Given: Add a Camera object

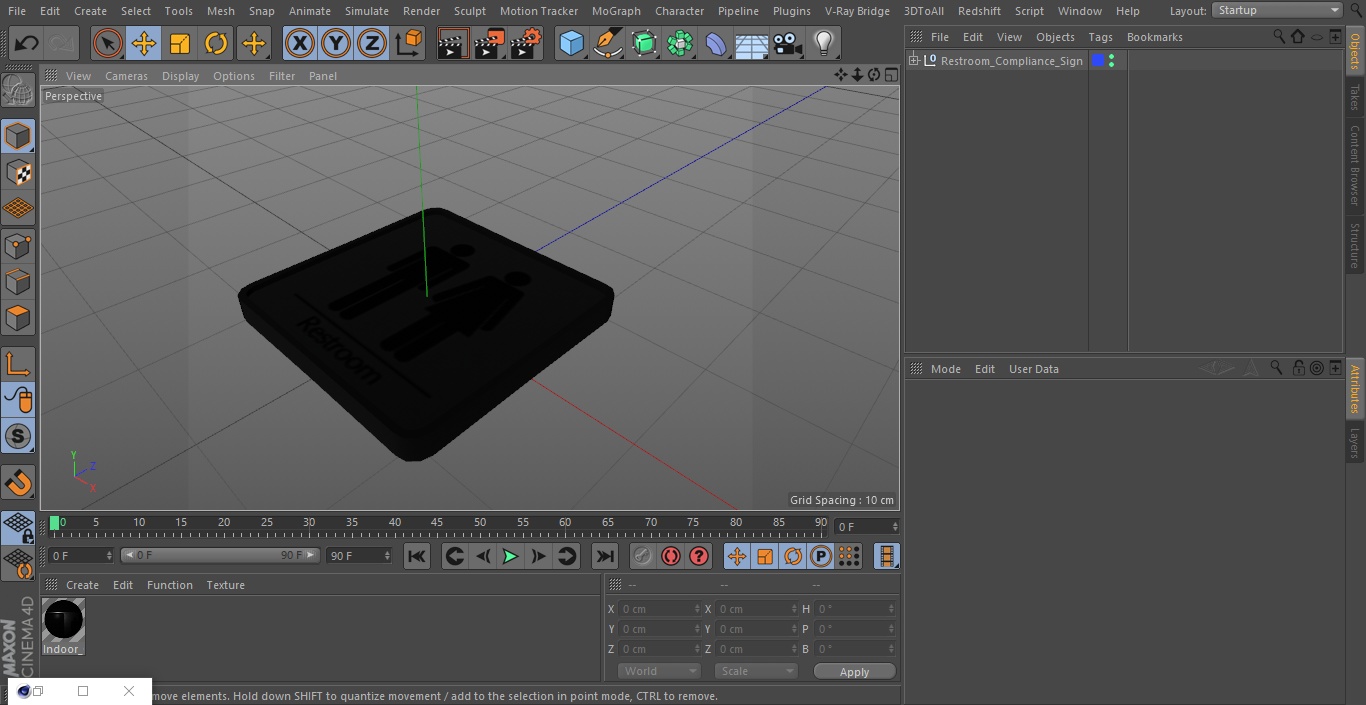Looking at the screenshot, I should (x=788, y=43).
